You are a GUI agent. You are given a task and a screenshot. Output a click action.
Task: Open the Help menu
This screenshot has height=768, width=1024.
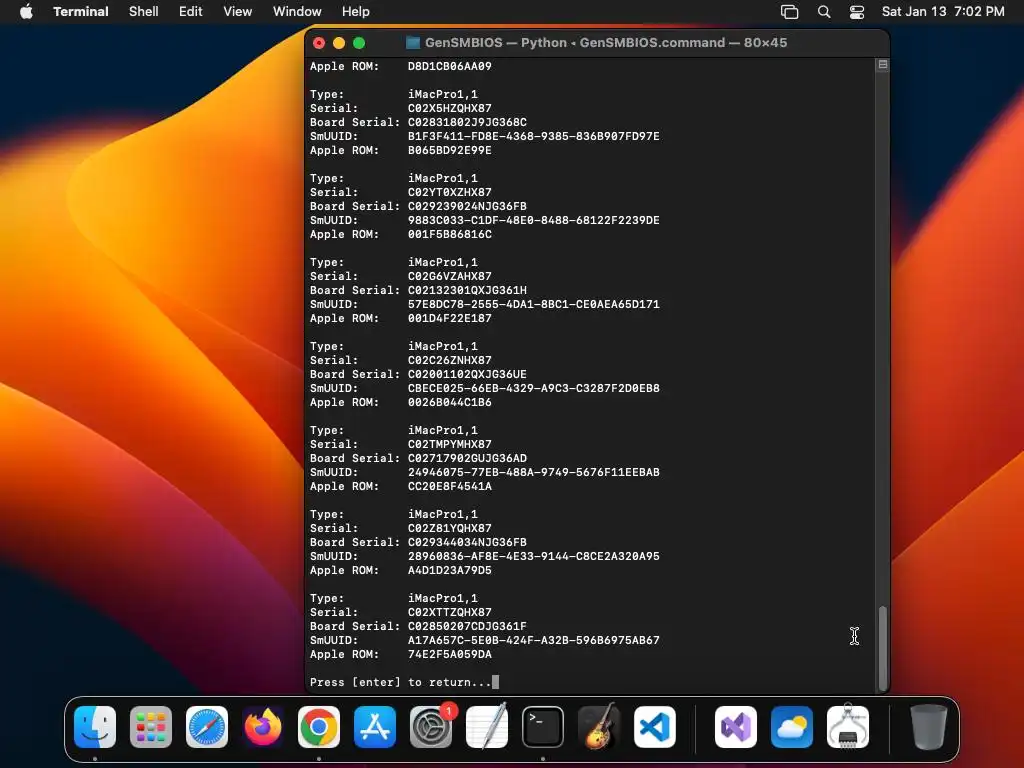[356, 12]
